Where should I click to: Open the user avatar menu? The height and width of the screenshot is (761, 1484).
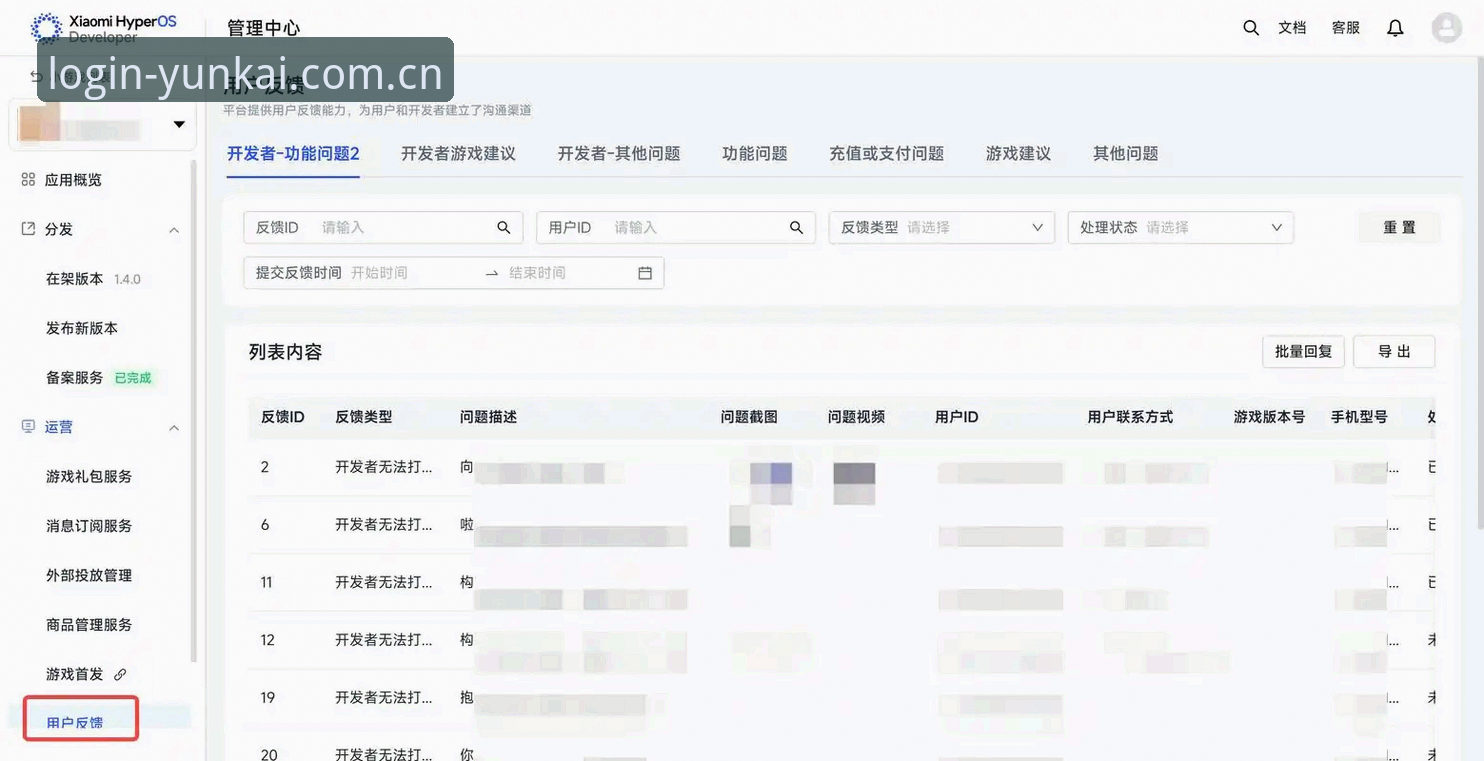pyautogui.click(x=1446, y=28)
